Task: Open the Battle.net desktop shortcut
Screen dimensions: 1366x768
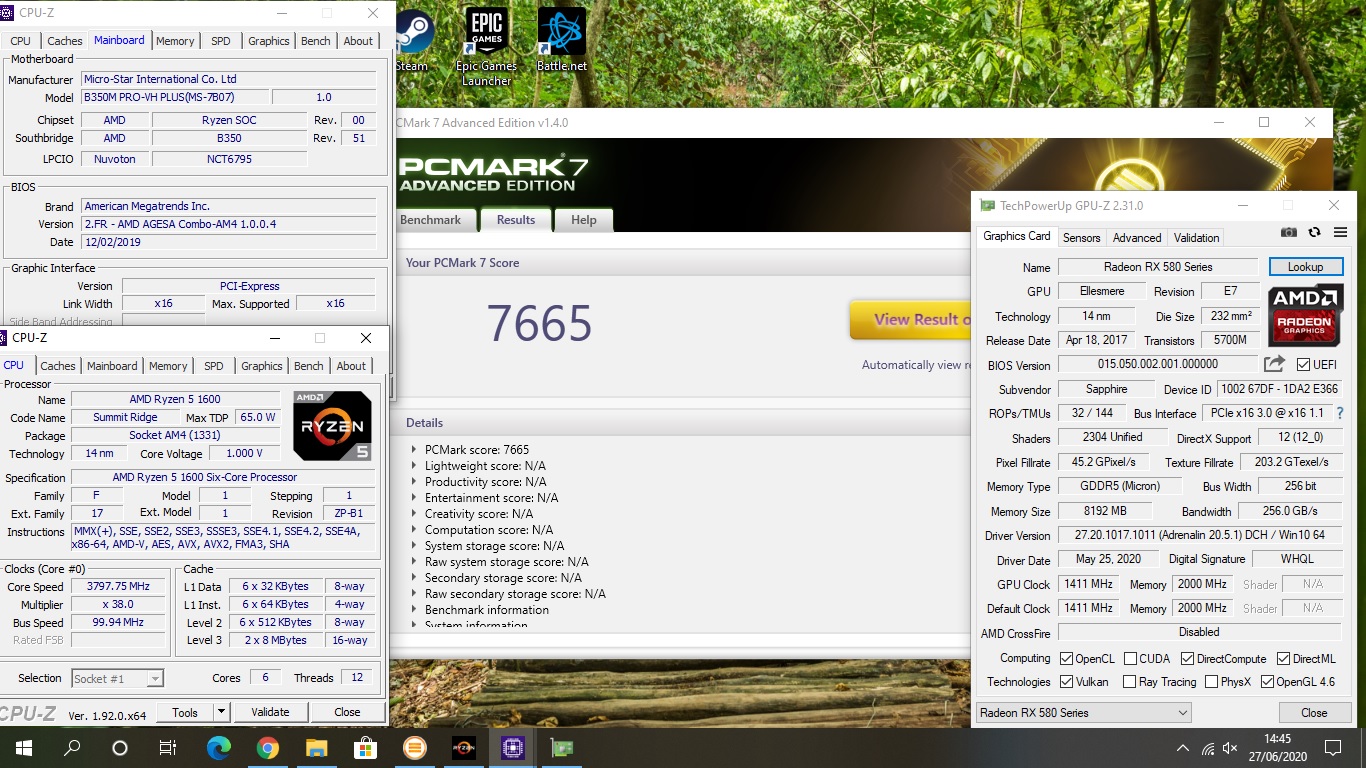Action: pyautogui.click(x=561, y=40)
